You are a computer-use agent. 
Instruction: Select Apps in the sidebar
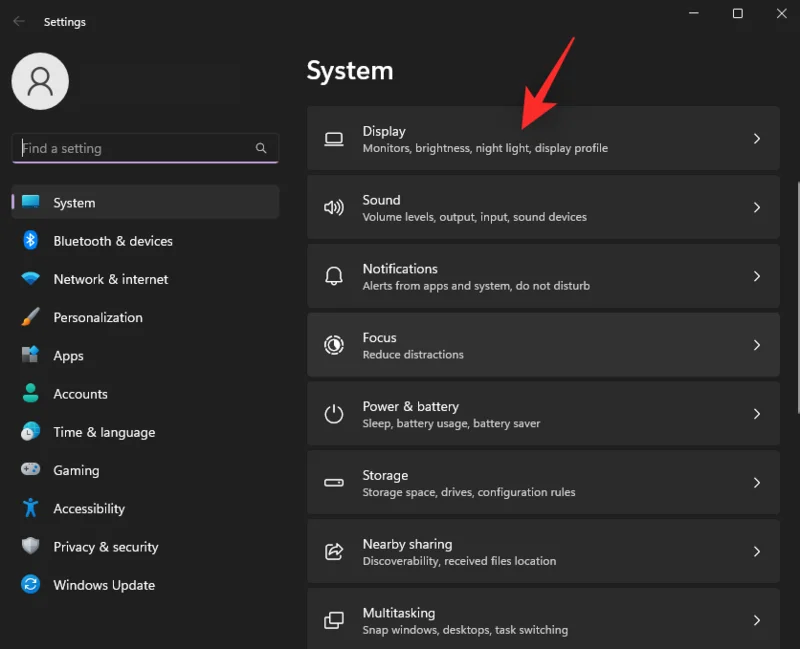click(x=68, y=356)
